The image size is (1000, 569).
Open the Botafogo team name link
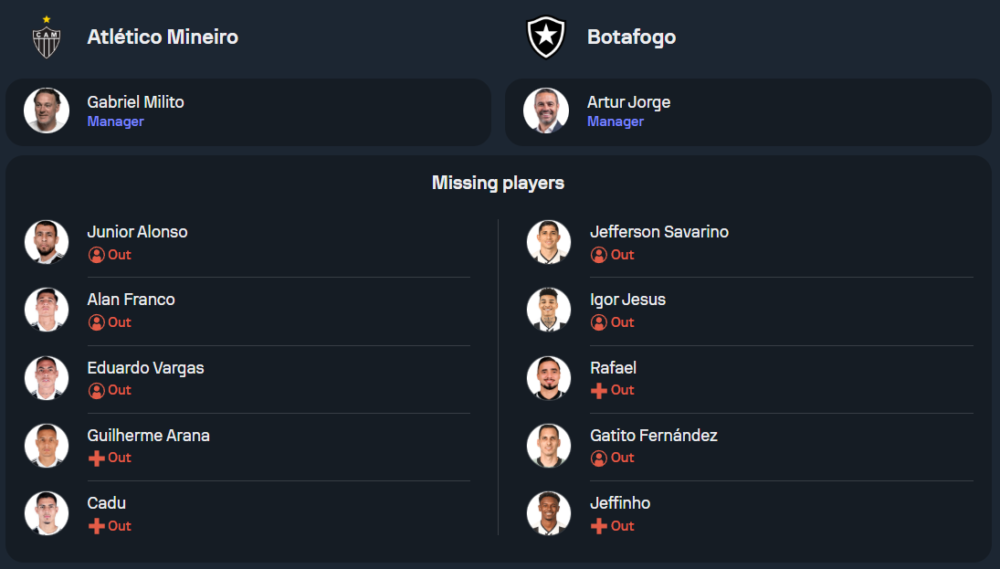pyautogui.click(x=631, y=37)
